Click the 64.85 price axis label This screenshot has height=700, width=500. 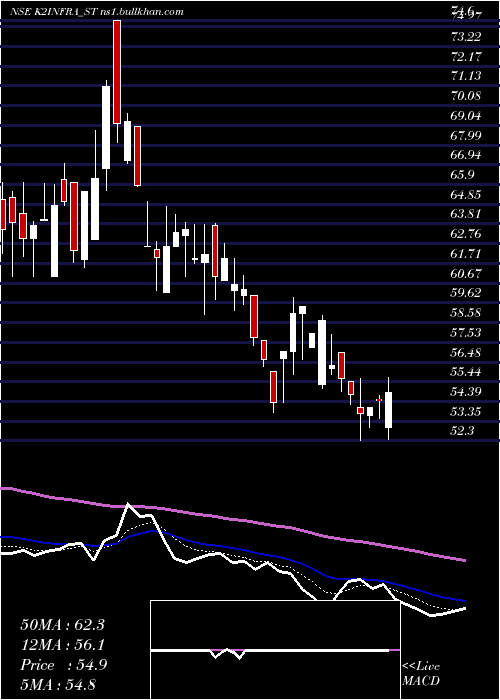(467, 195)
